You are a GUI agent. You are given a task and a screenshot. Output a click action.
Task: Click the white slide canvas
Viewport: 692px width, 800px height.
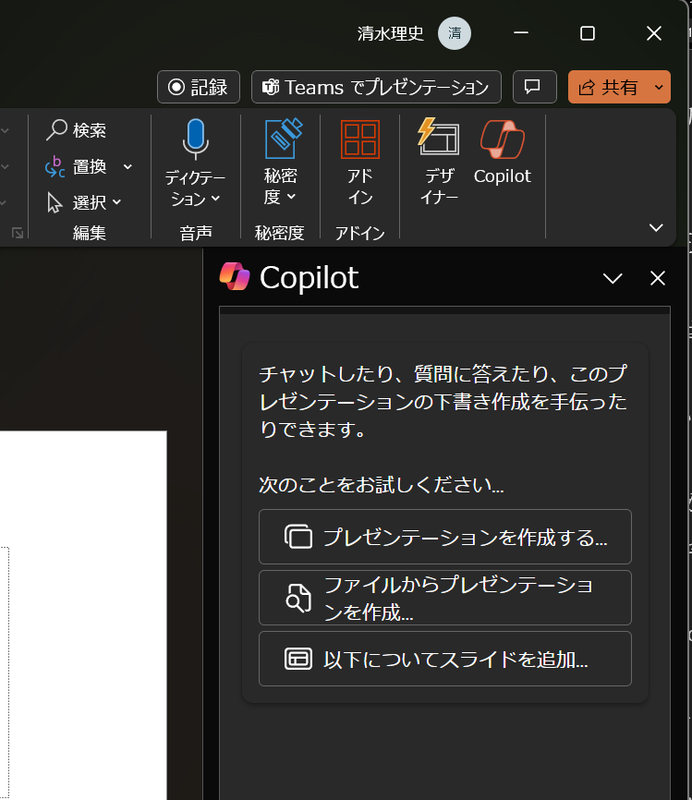(x=83, y=615)
